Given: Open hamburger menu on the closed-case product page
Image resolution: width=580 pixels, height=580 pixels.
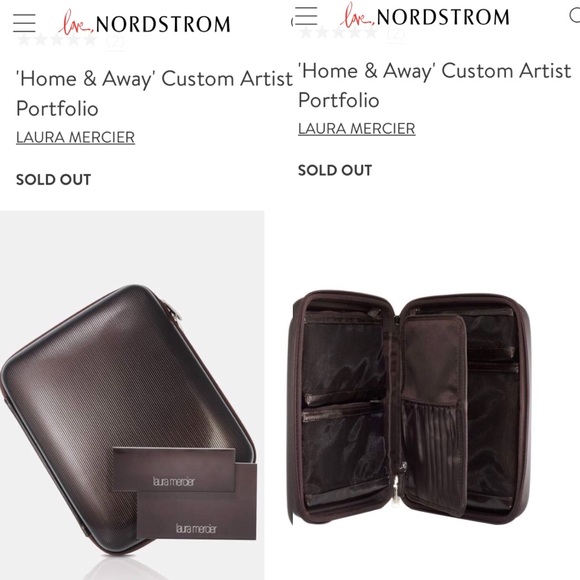Looking at the screenshot, I should 24,23.
